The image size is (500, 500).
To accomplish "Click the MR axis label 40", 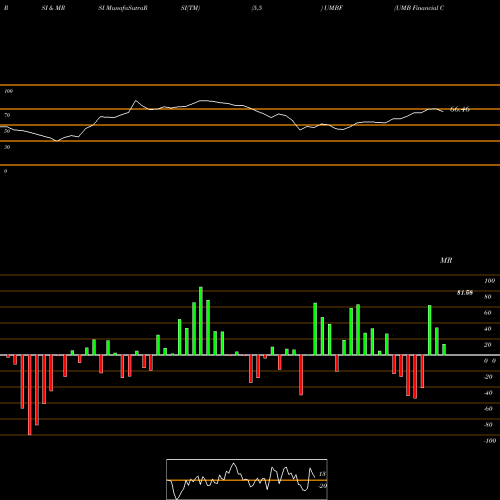I will click(488, 329).
